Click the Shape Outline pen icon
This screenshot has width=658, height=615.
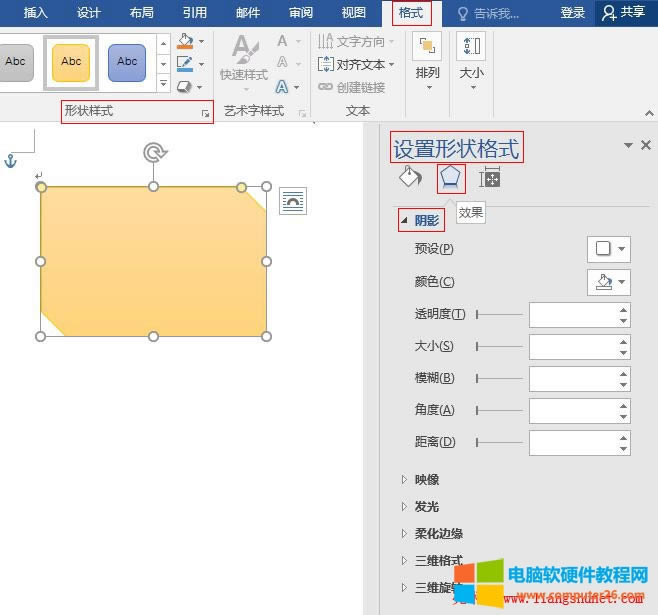click(185, 64)
